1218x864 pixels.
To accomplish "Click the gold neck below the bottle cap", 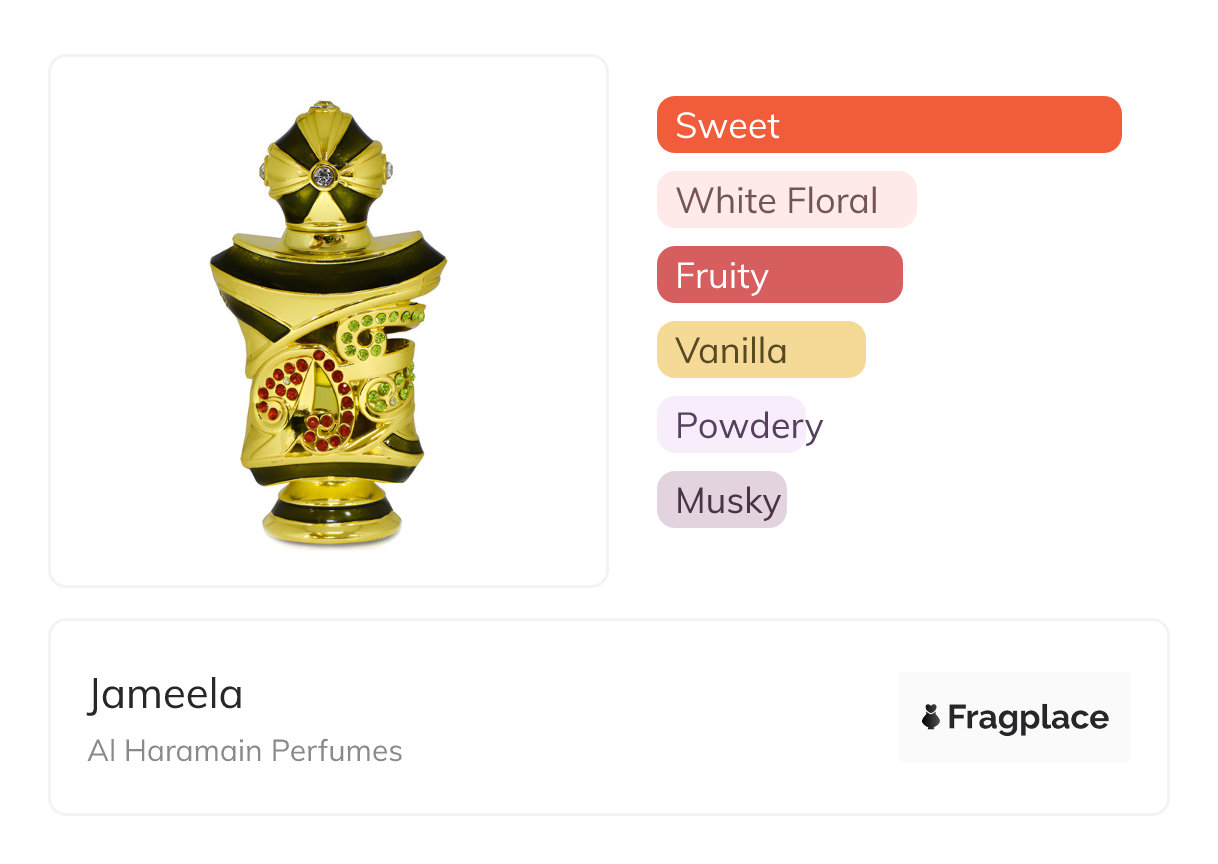I will click(x=325, y=238).
